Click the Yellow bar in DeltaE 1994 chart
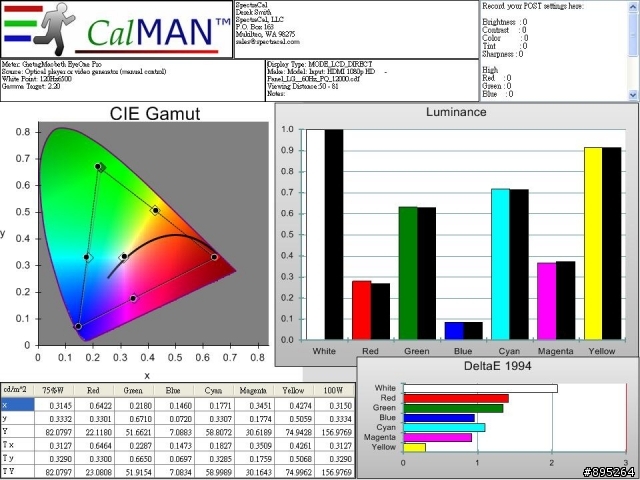The width and height of the screenshot is (640, 480). [414, 447]
